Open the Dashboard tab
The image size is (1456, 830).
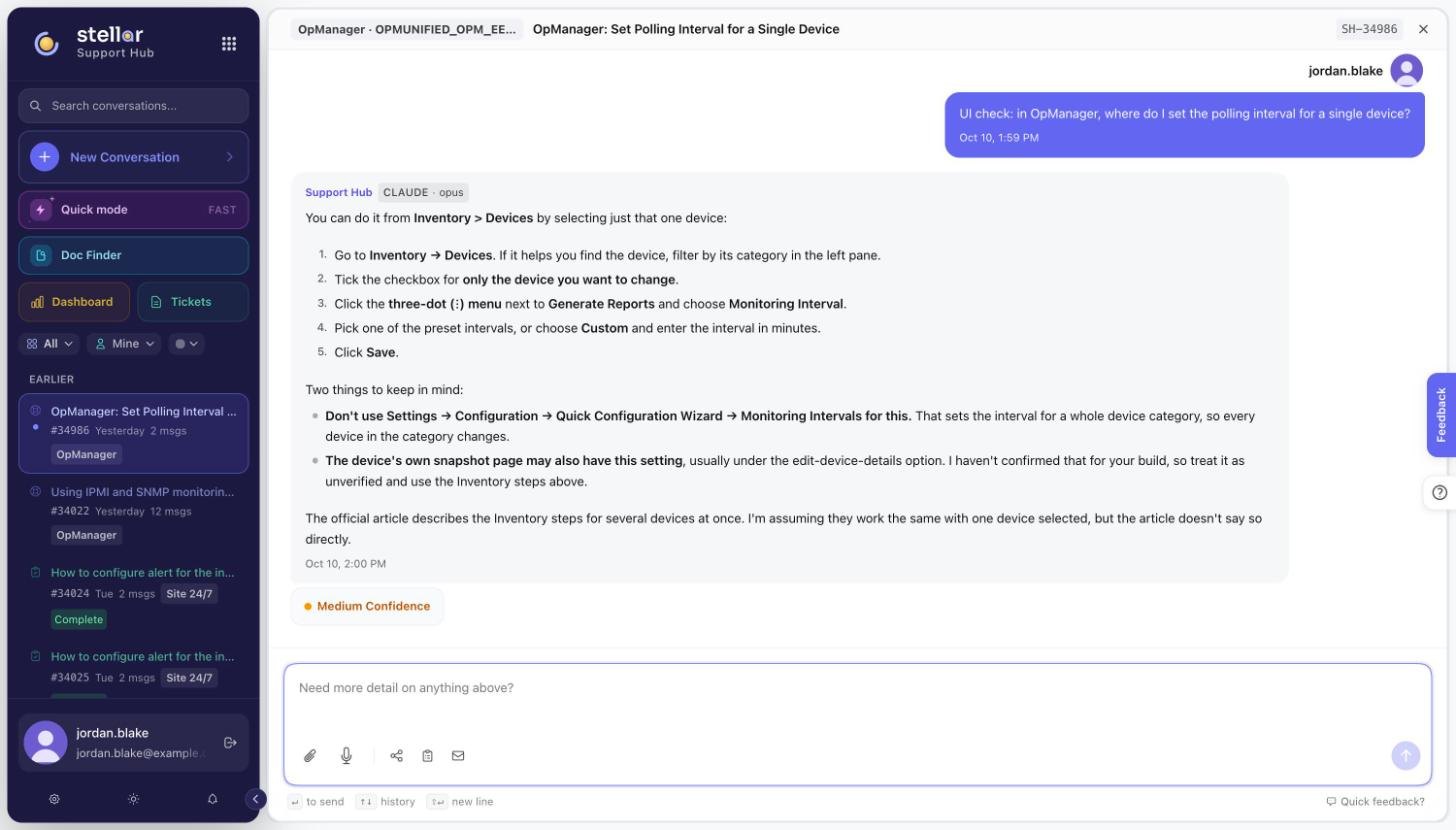point(74,302)
